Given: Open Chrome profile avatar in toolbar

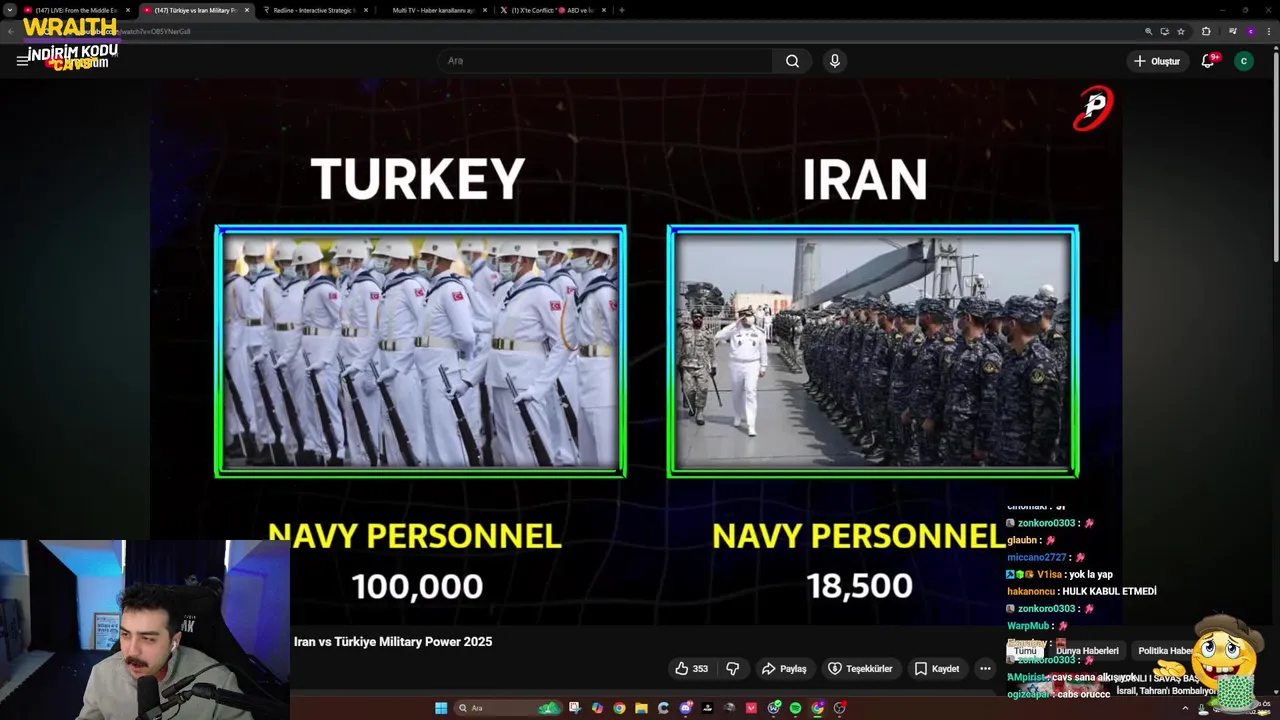Looking at the screenshot, I should point(1251,31).
